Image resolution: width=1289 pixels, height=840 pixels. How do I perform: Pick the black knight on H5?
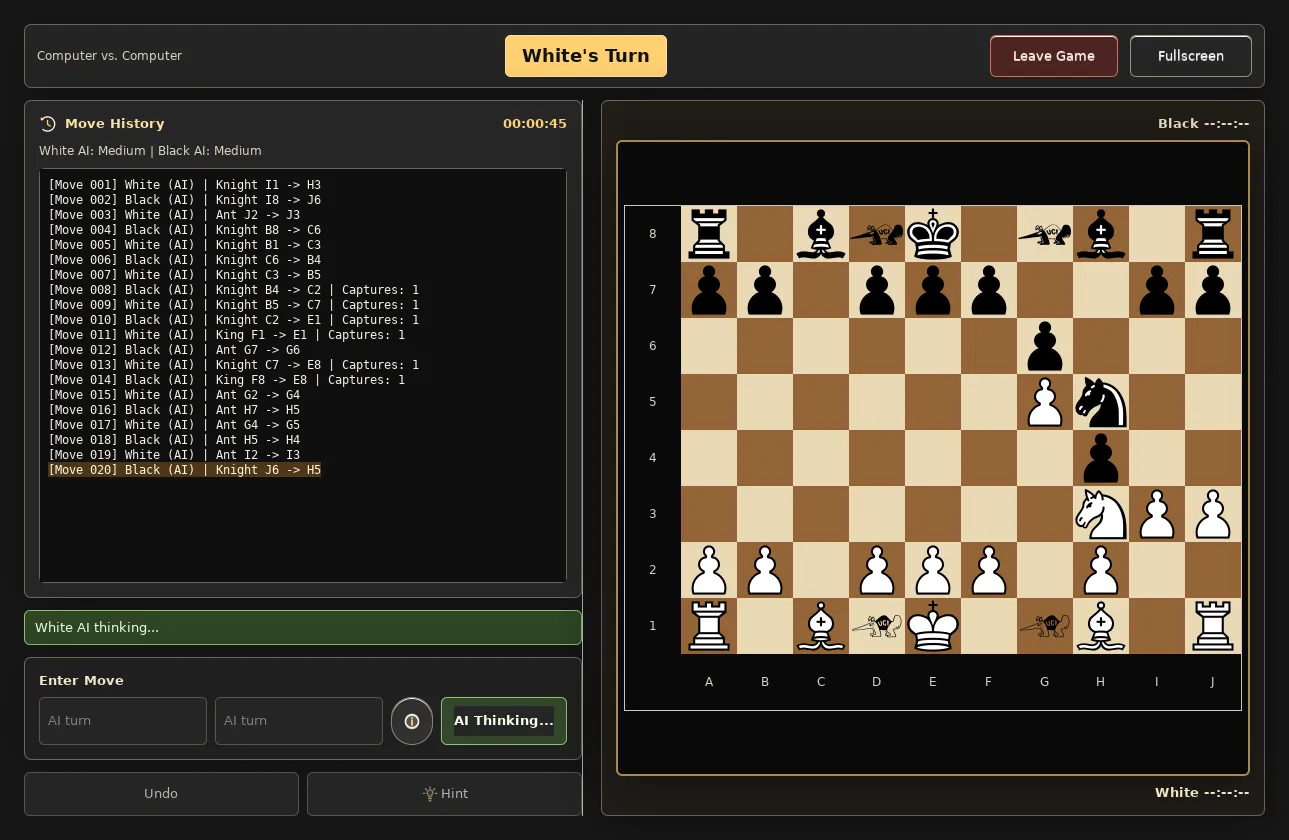1101,402
